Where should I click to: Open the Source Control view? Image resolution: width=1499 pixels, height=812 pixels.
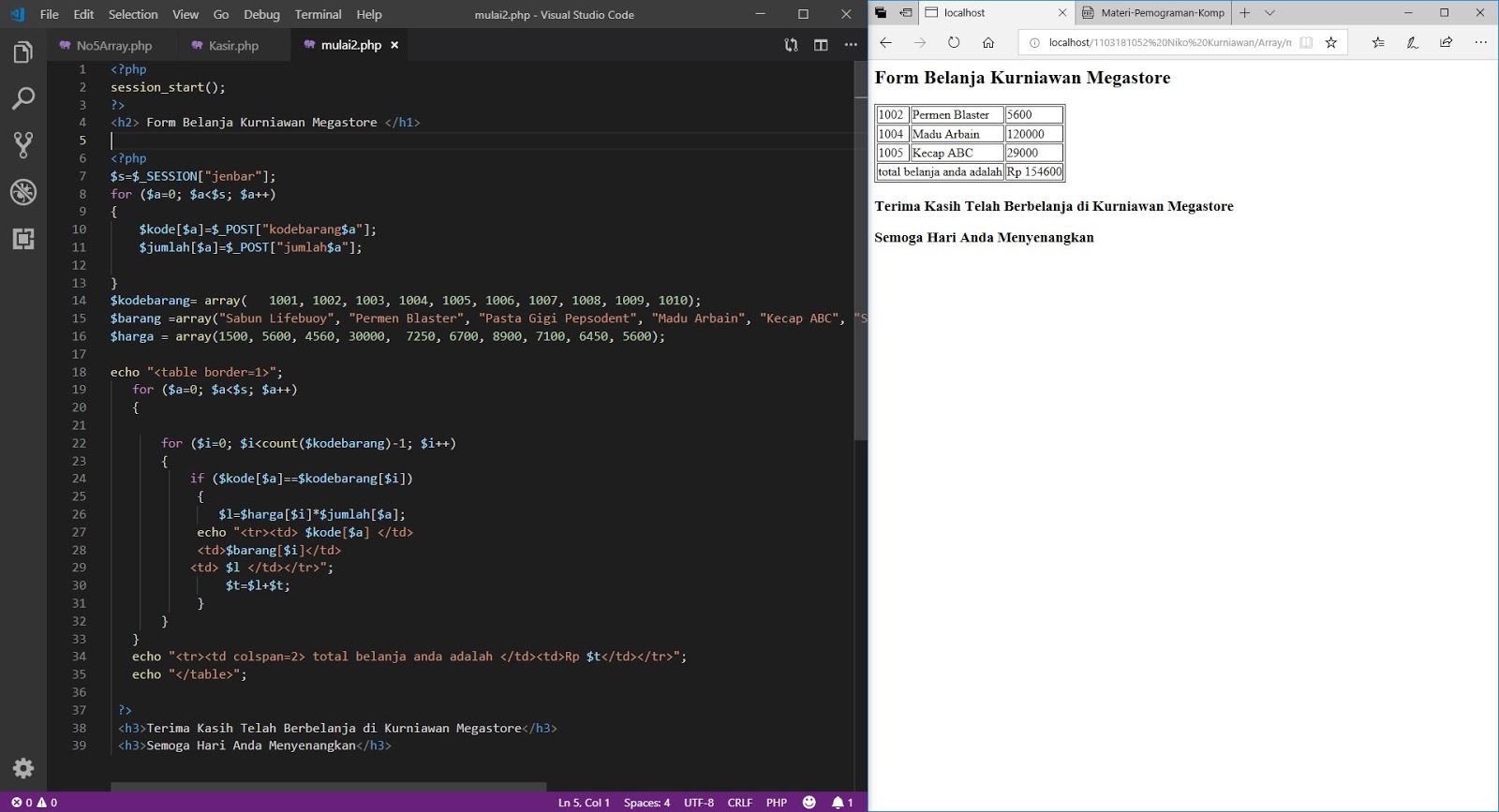click(23, 144)
